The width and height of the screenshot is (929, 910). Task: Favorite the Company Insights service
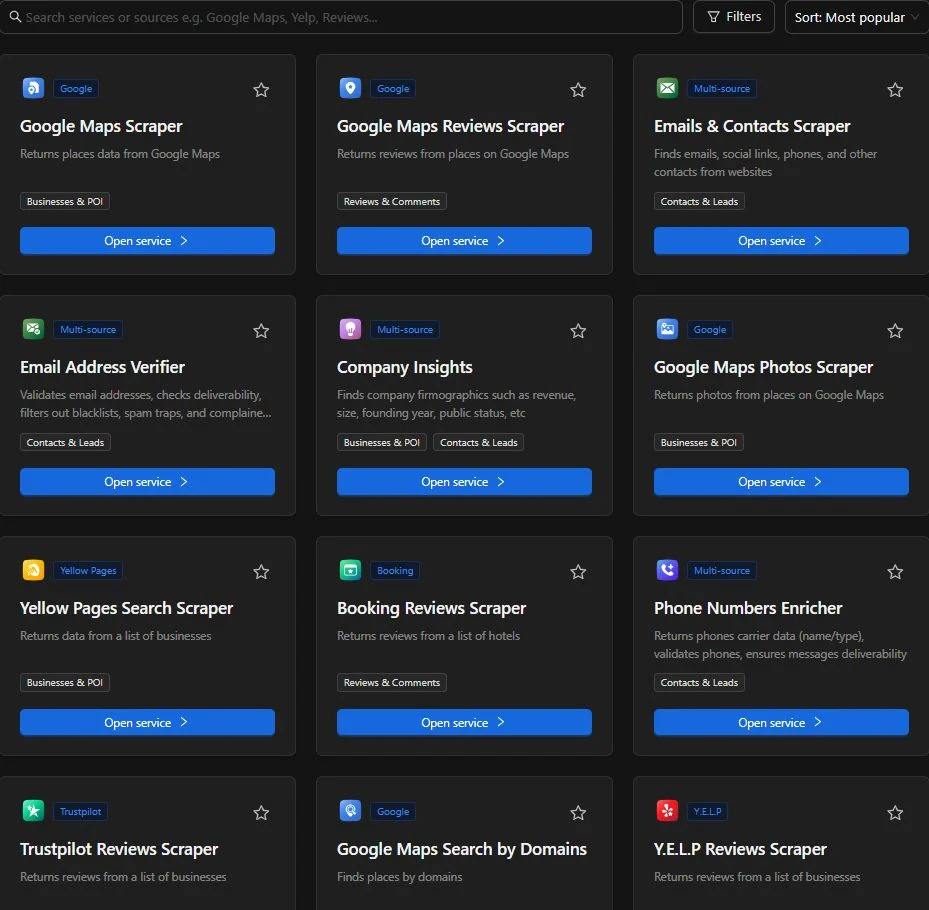click(578, 331)
